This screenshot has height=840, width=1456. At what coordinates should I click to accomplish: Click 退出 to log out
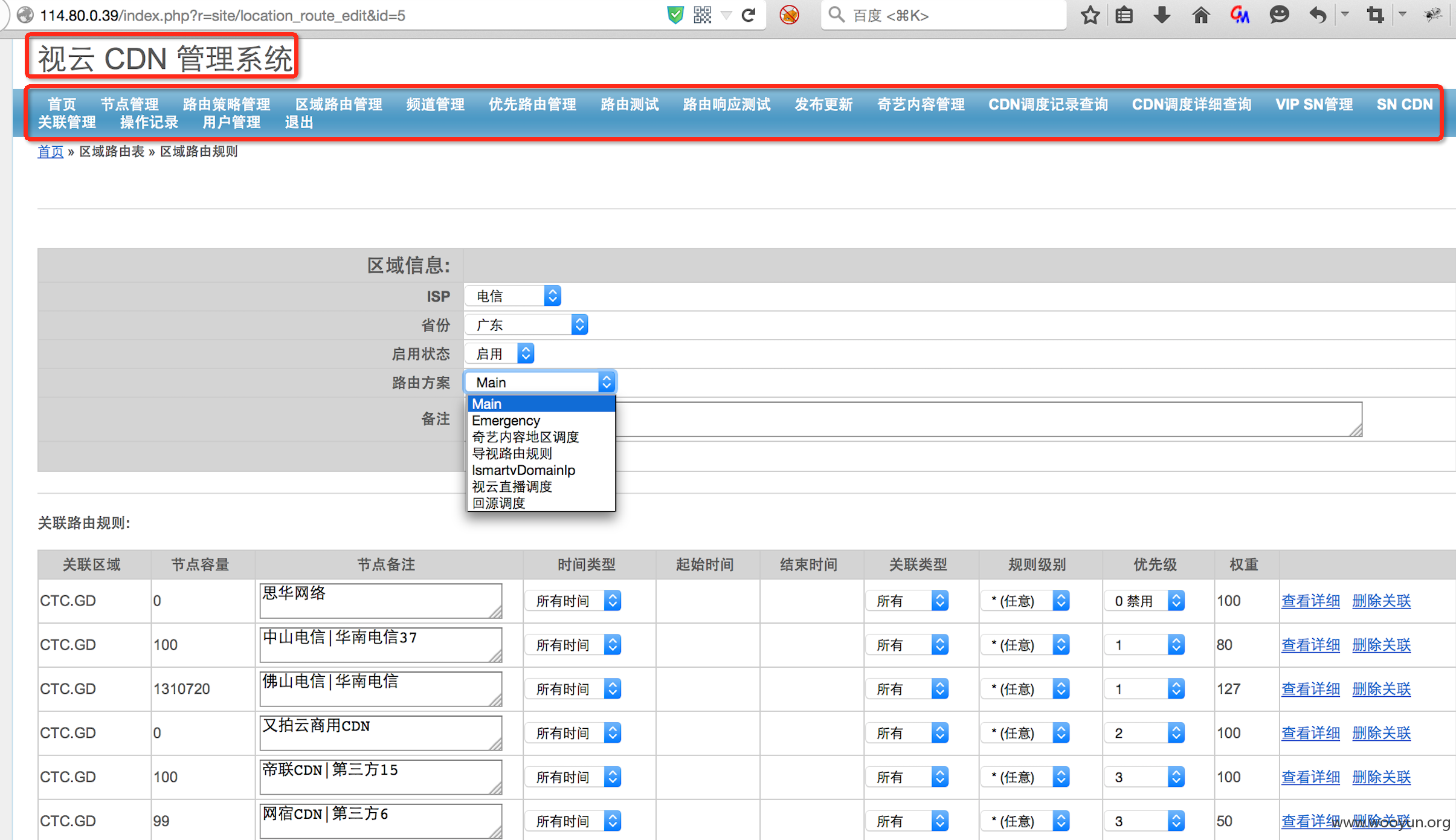point(299,123)
